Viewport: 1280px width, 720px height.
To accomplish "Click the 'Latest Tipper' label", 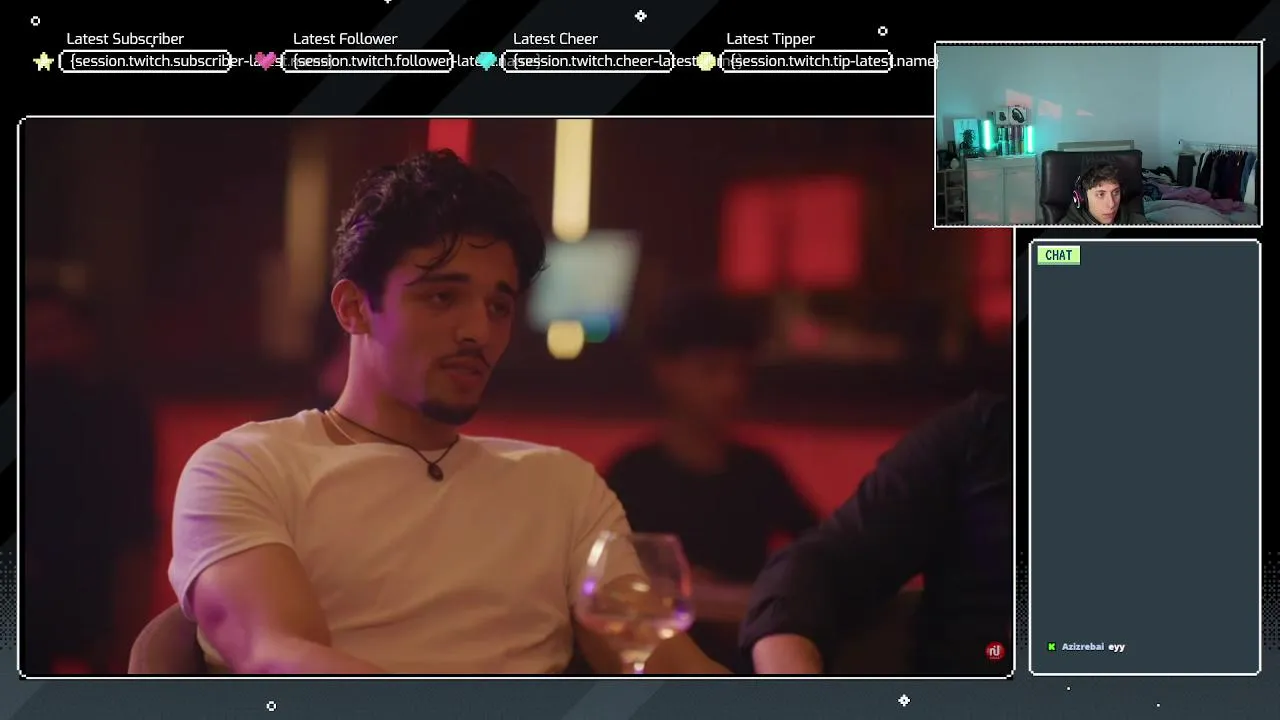I will pyautogui.click(x=770, y=39).
